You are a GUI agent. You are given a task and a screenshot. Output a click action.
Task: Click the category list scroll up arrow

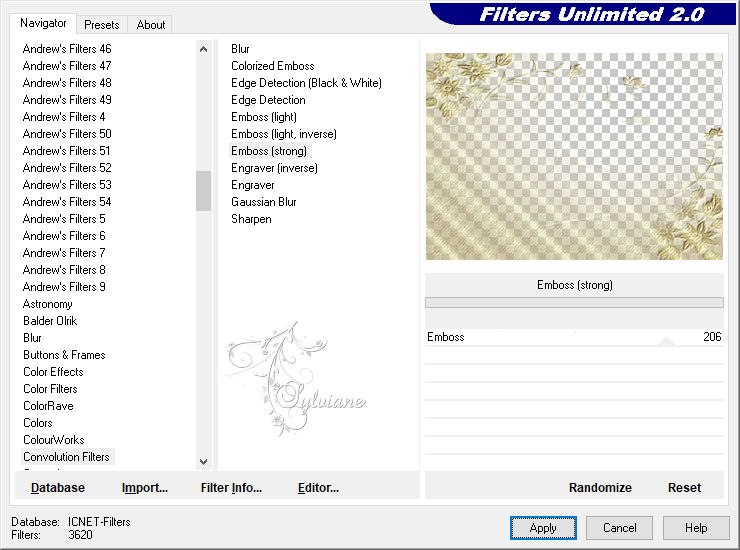click(x=203, y=49)
